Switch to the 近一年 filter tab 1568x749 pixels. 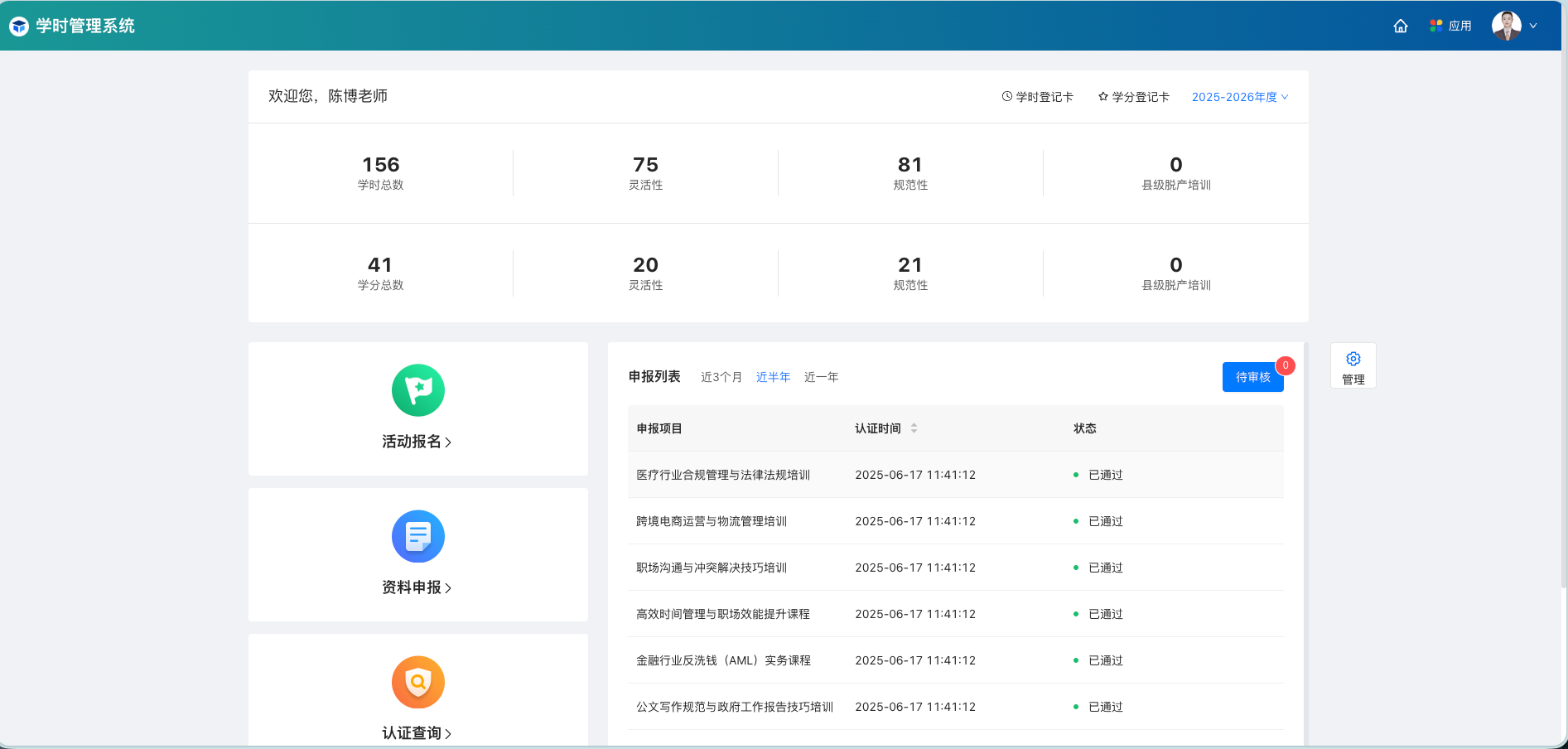tap(821, 377)
